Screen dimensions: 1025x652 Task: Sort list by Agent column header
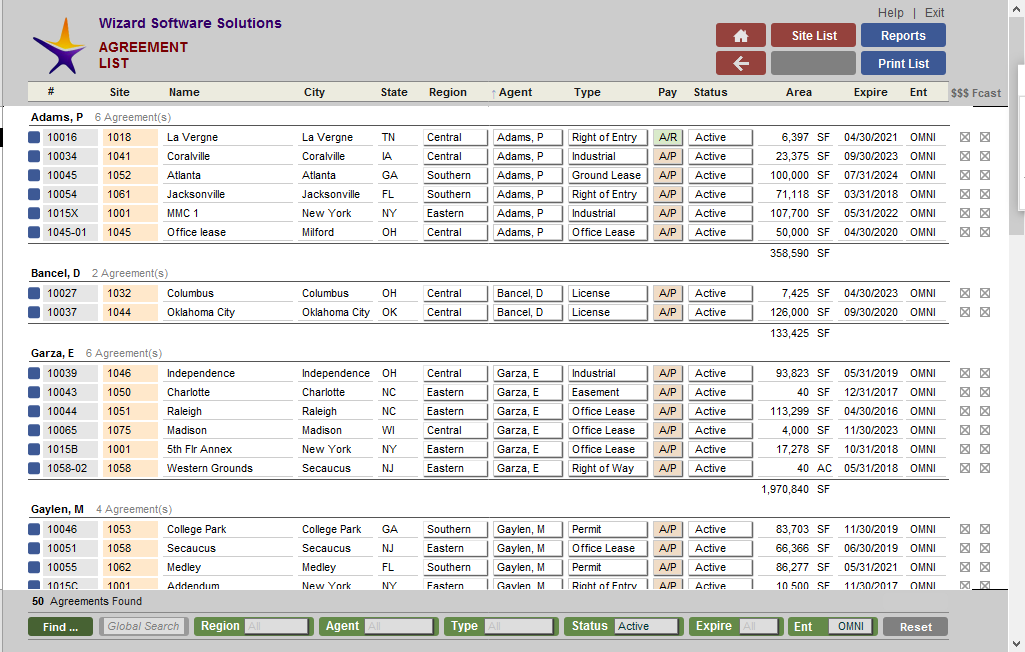[515, 92]
